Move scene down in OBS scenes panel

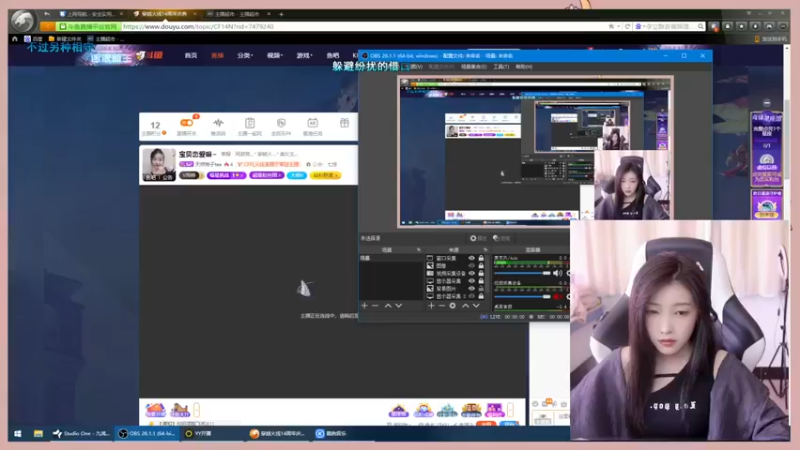pyautogui.click(x=399, y=306)
